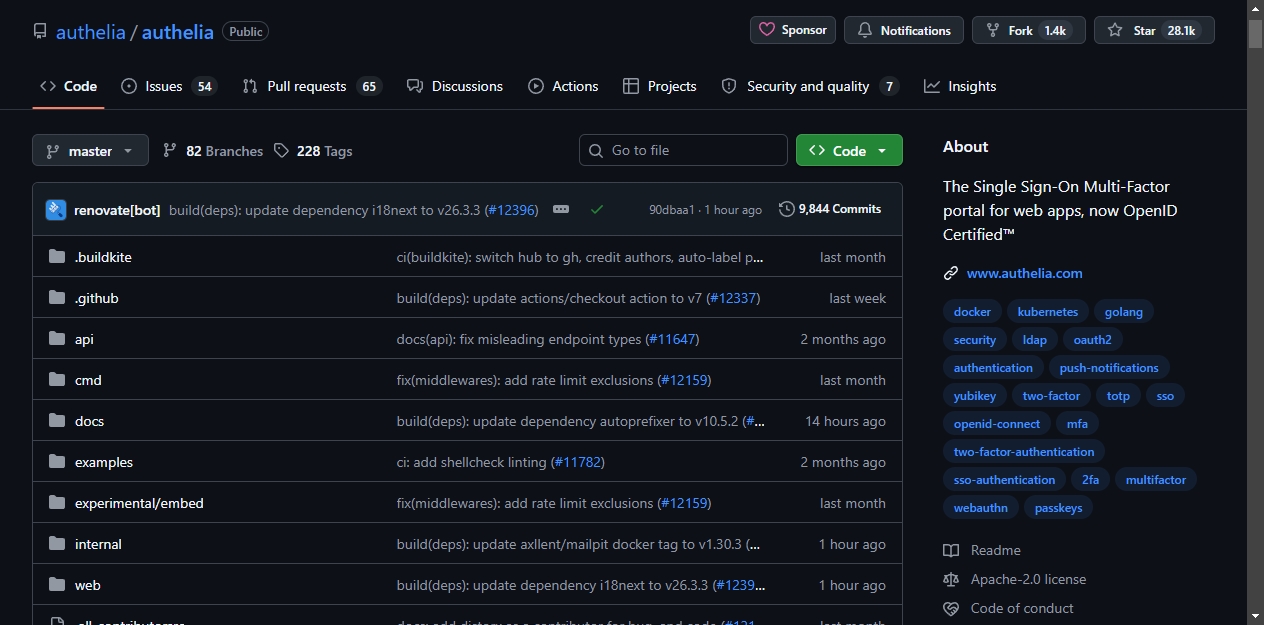This screenshot has height=625, width=1264.
Task: Open the authelia owner link
Action: pyautogui.click(x=91, y=31)
